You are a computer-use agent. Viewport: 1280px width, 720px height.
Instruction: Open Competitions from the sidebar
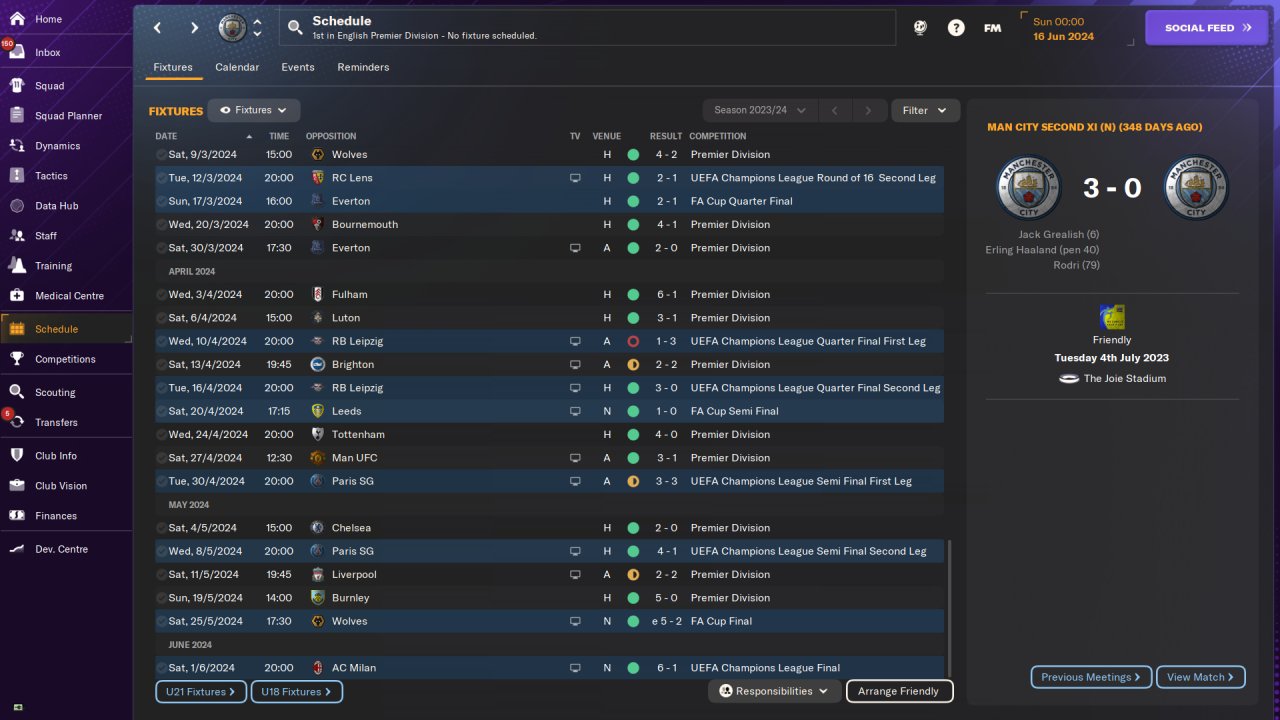[x=65, y=359]
